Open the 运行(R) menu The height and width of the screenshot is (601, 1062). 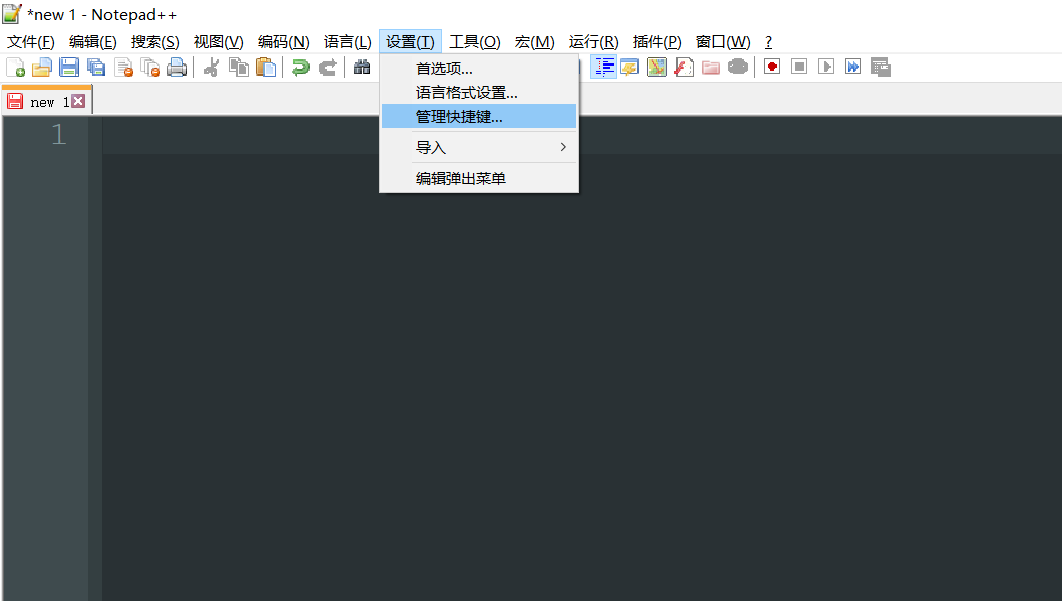(x=593, y=42)
